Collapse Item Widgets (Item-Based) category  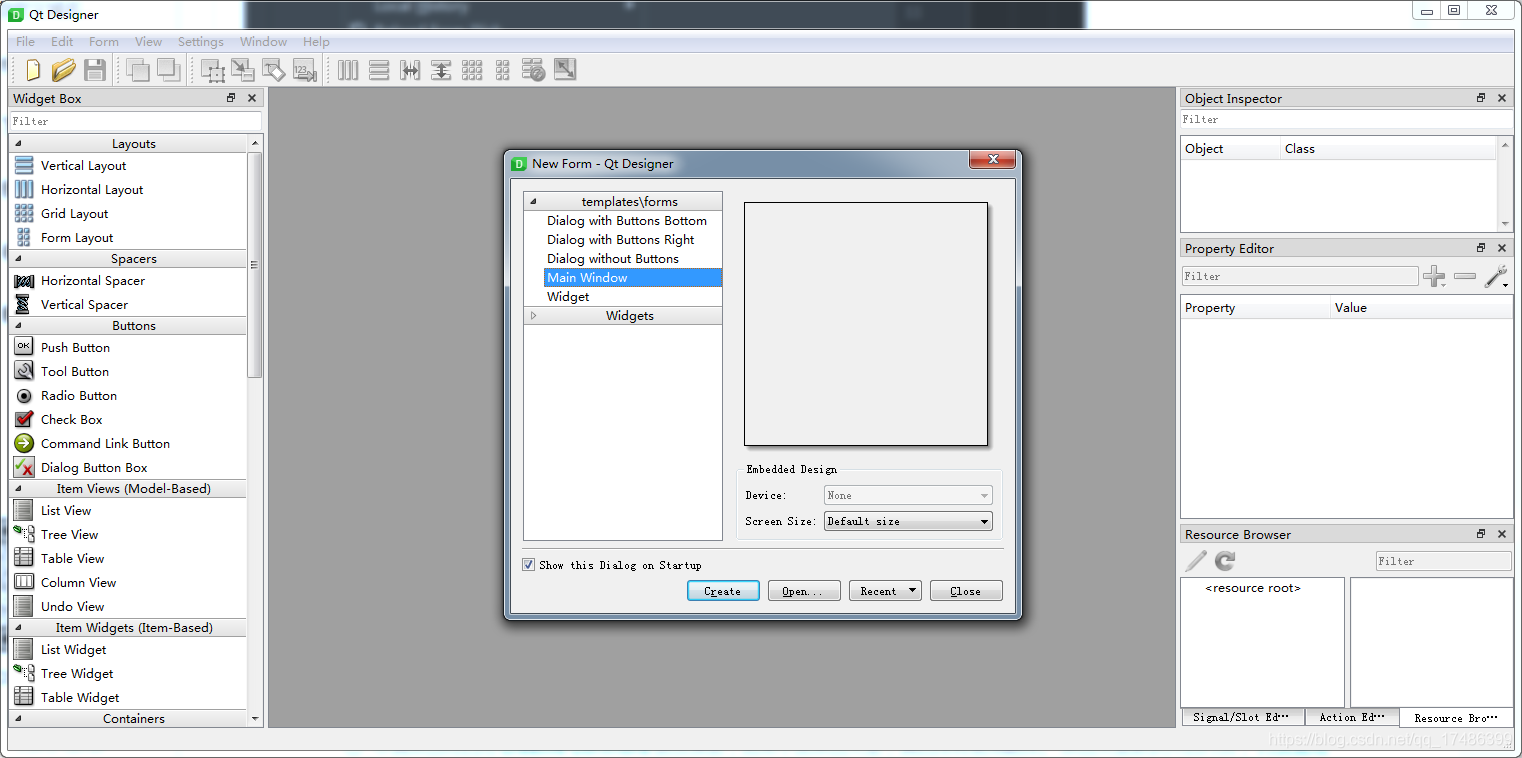[18, 628]
